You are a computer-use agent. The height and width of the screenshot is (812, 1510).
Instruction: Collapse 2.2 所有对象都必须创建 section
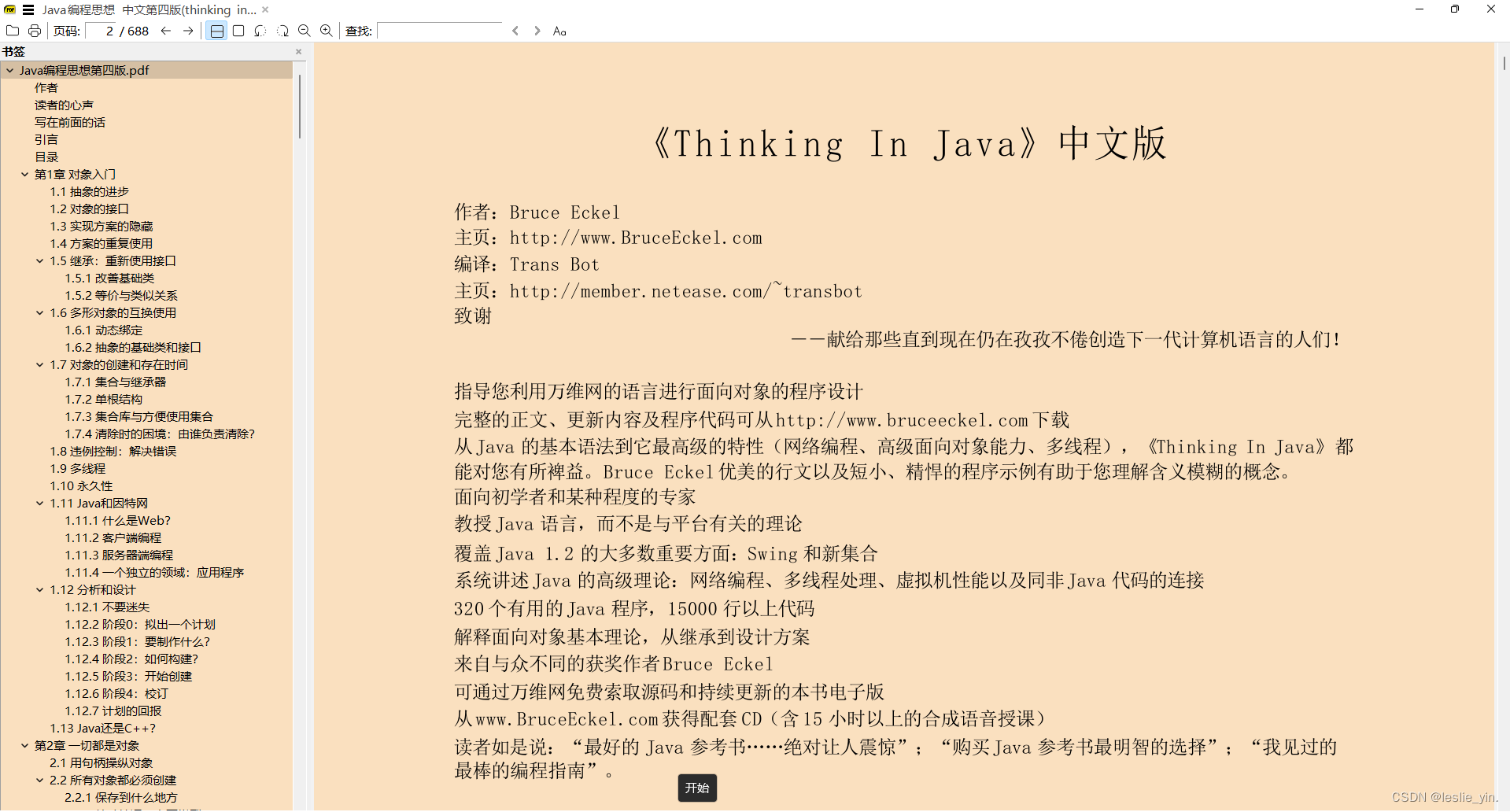pyautogui.click(x=40, y=780)
